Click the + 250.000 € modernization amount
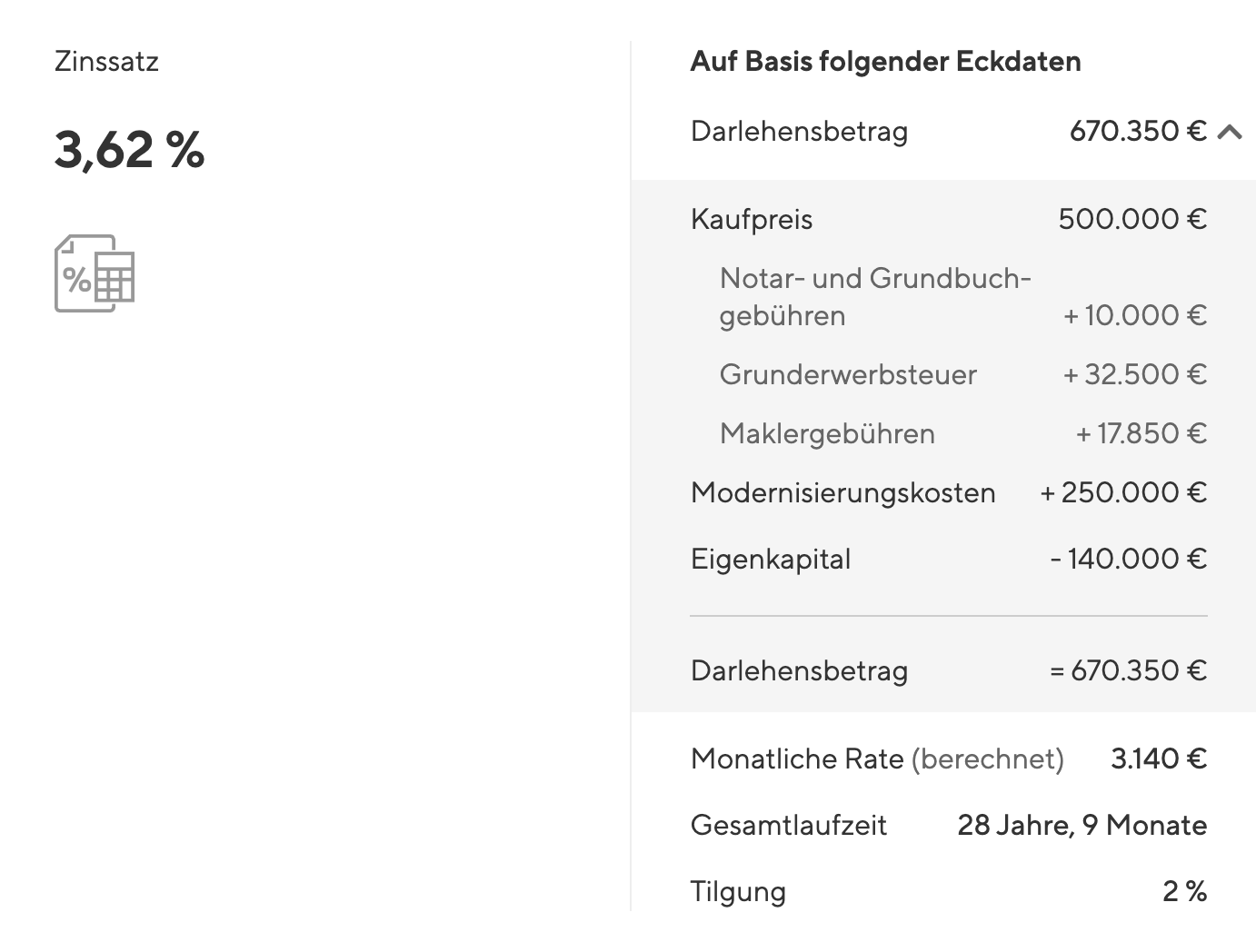Screen dimensions: 1256x952 click(x=1123, y=492)
